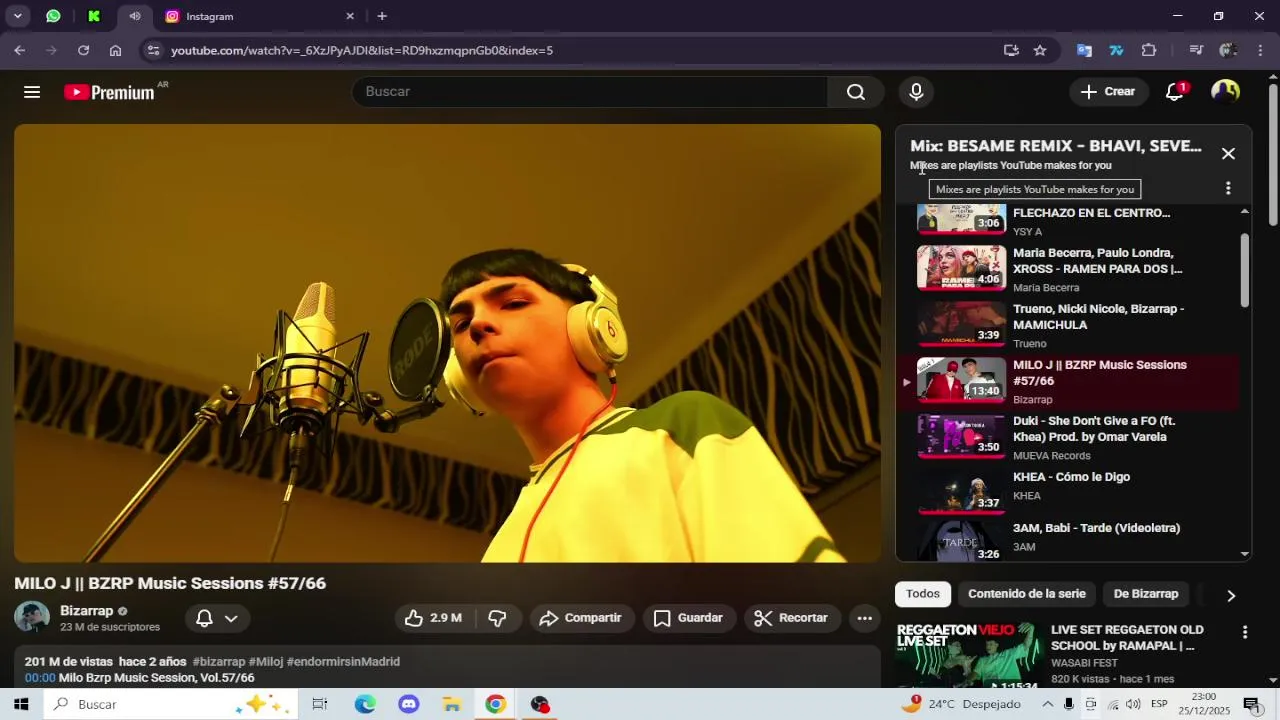The width and height of the screenshot is (1280, 720).
Task: Open the YouTube hamburger guide menu
Action: tap(32, 92)
